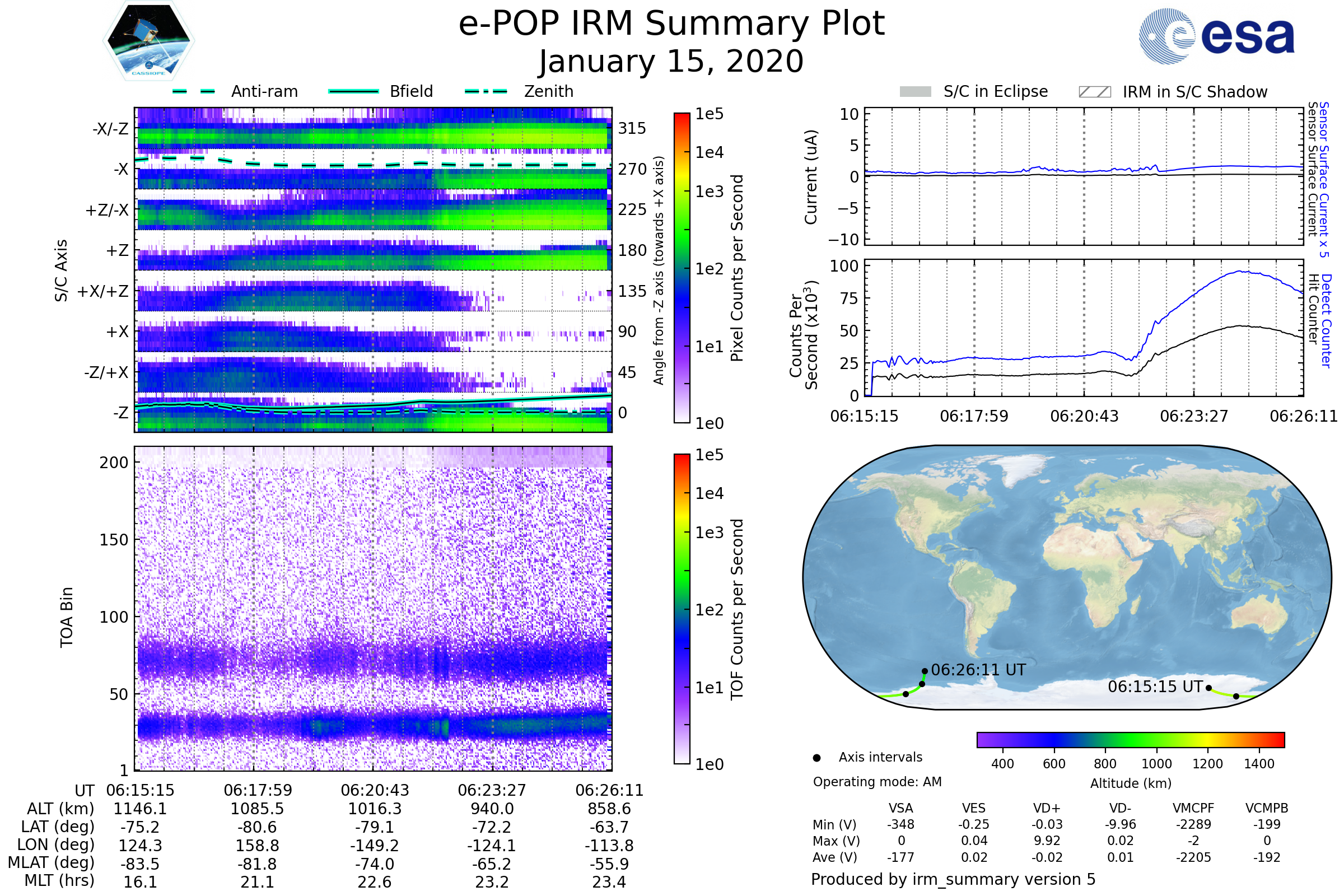Screen dimensions: 1344x896
Task: Click the VMCPF voltage column header
Action: pyautogui.click(x=1193, y=809)
